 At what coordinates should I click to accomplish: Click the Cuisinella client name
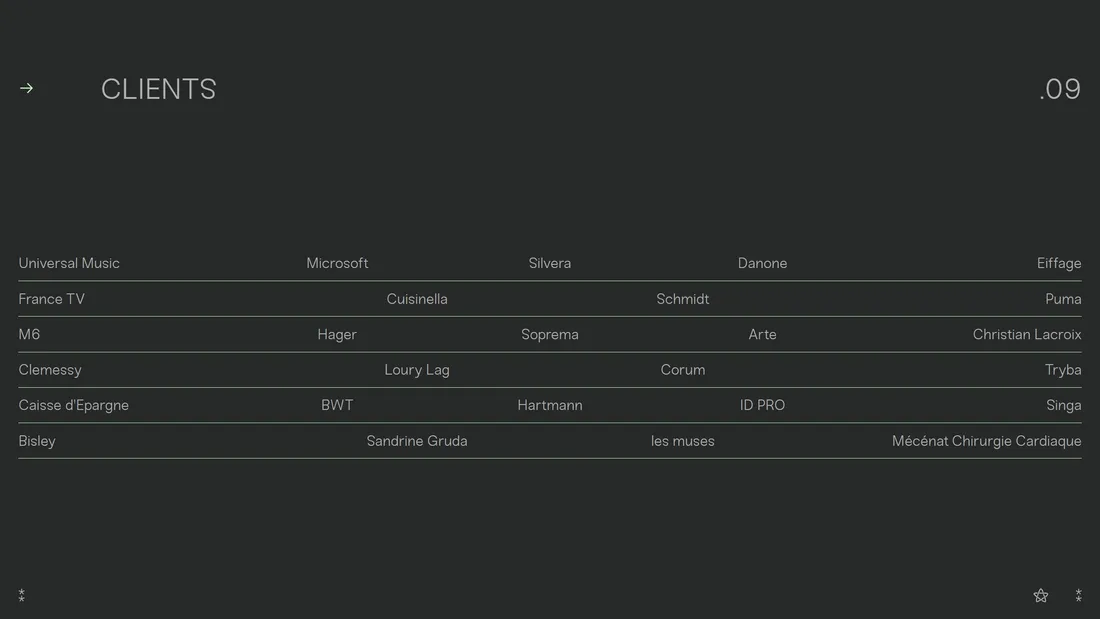pyautogui.click(x=417, y=299)
